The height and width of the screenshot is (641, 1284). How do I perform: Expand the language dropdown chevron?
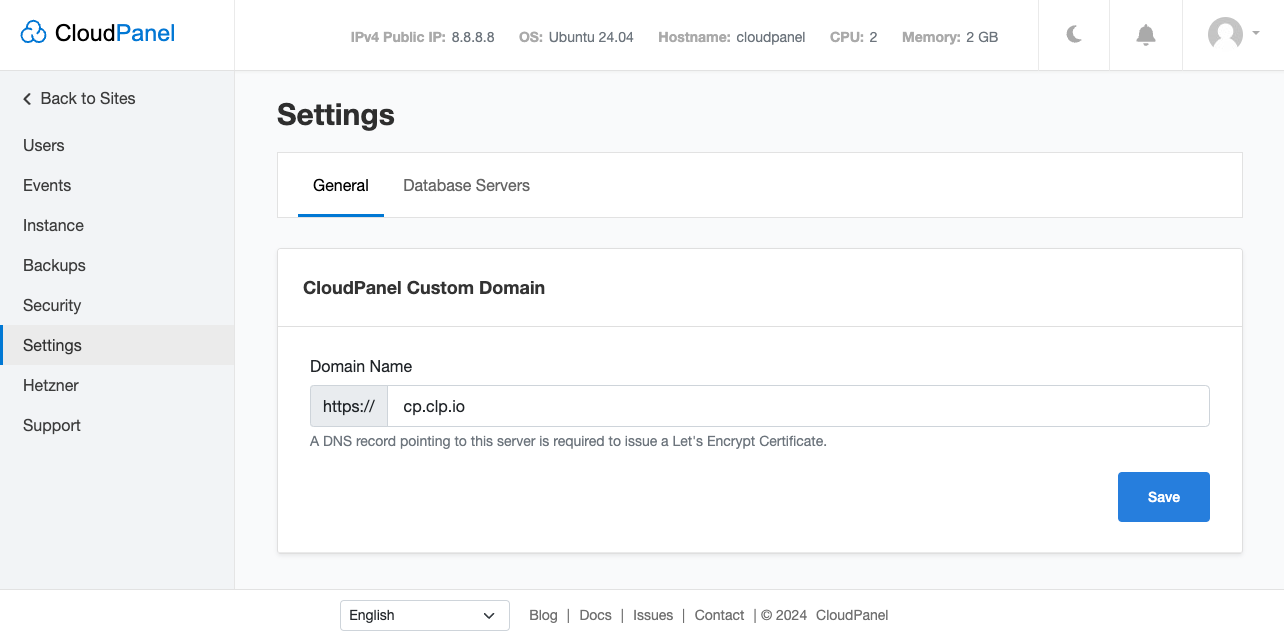pyautogui.click(x=489, y=615)
